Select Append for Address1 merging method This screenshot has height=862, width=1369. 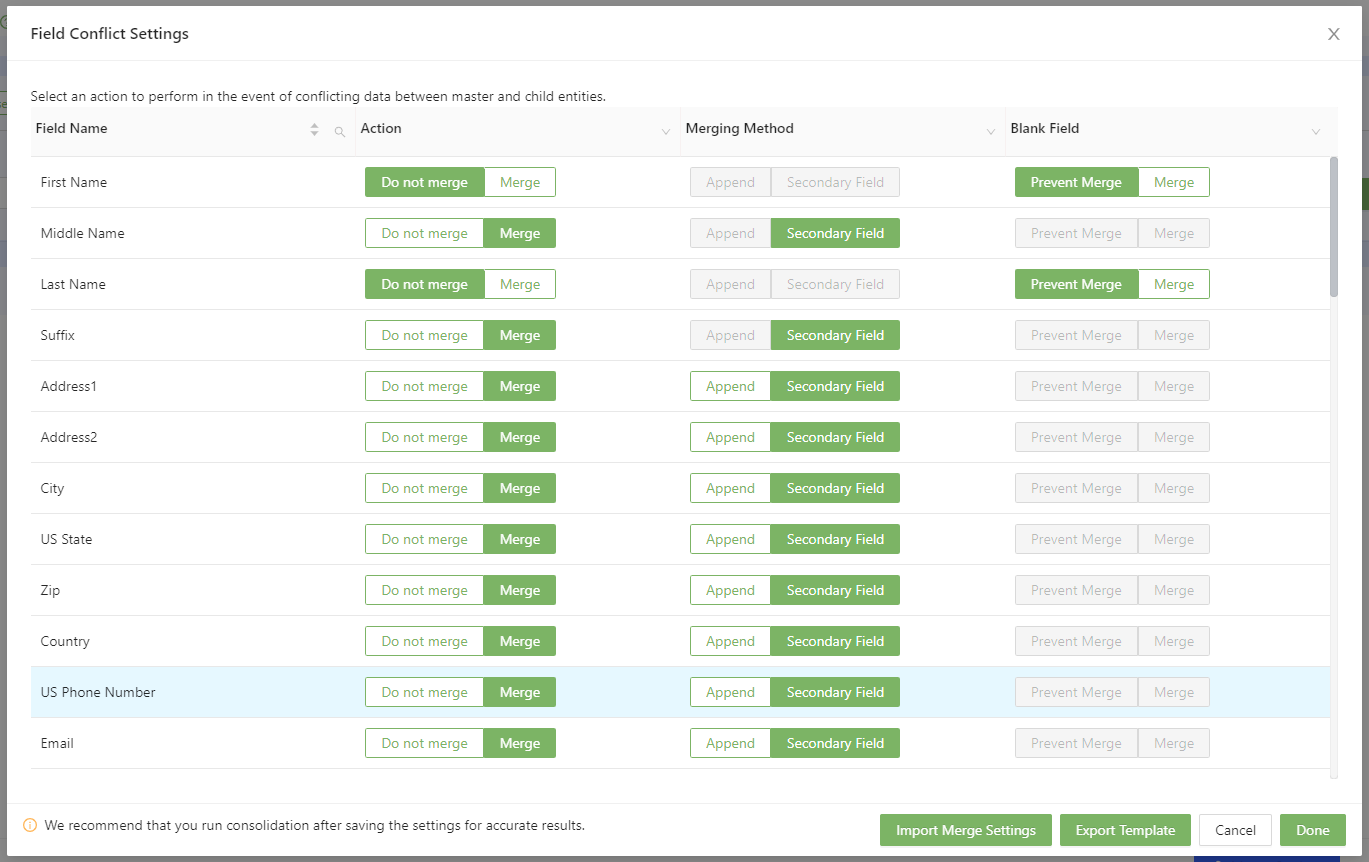tap(730, 386)
